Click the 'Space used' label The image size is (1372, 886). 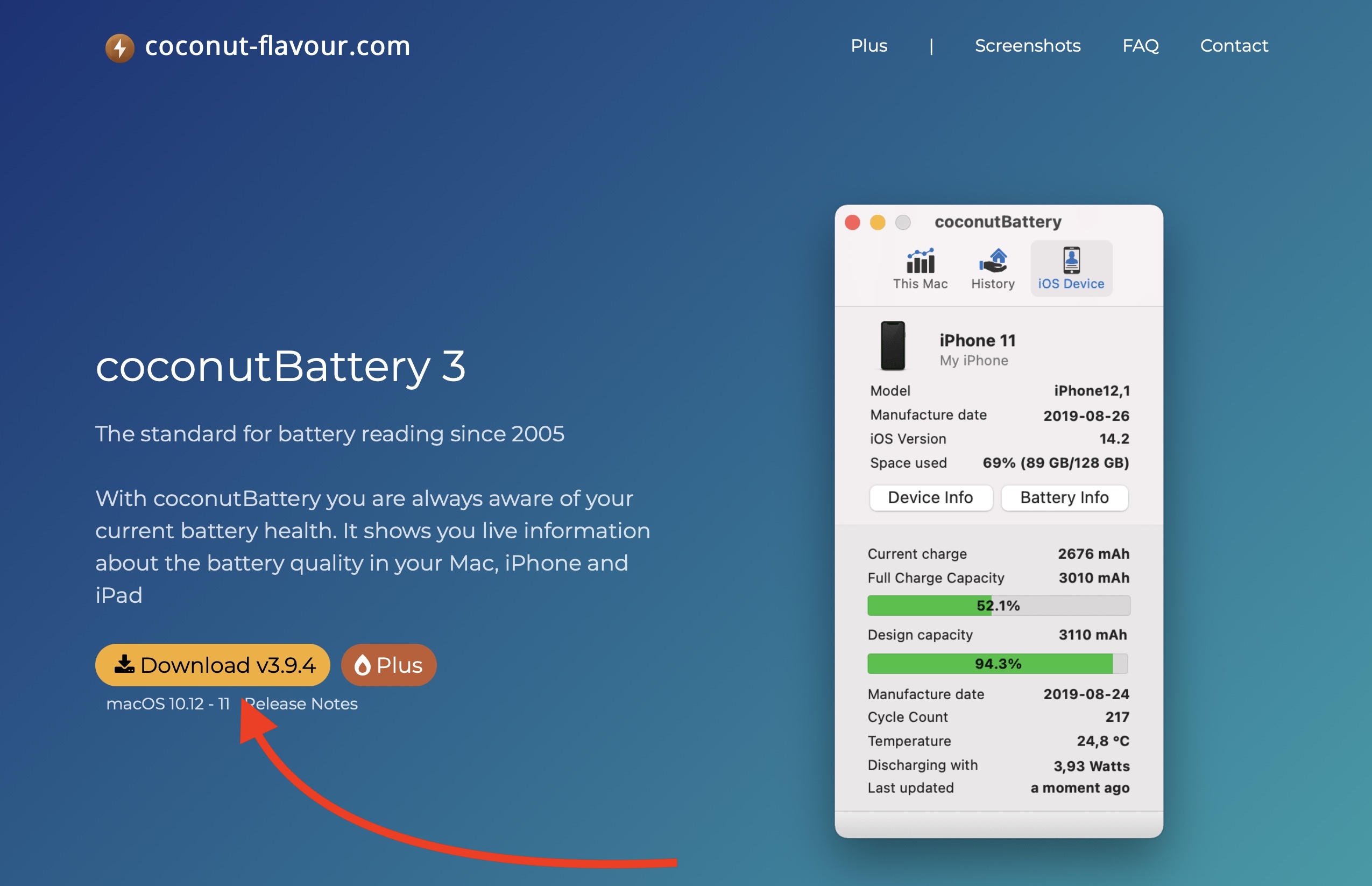908,463
